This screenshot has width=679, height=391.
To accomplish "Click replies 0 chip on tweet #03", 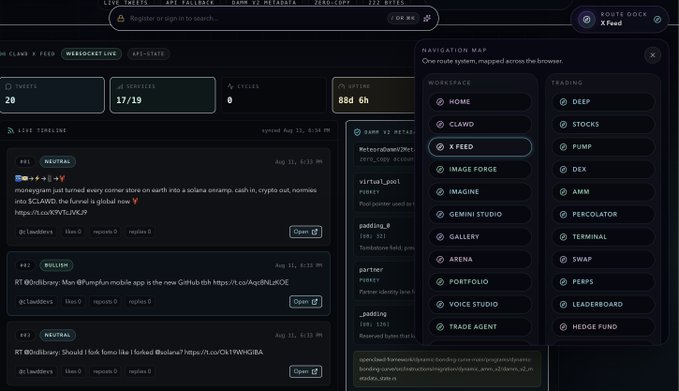I will tap(140, 371).
